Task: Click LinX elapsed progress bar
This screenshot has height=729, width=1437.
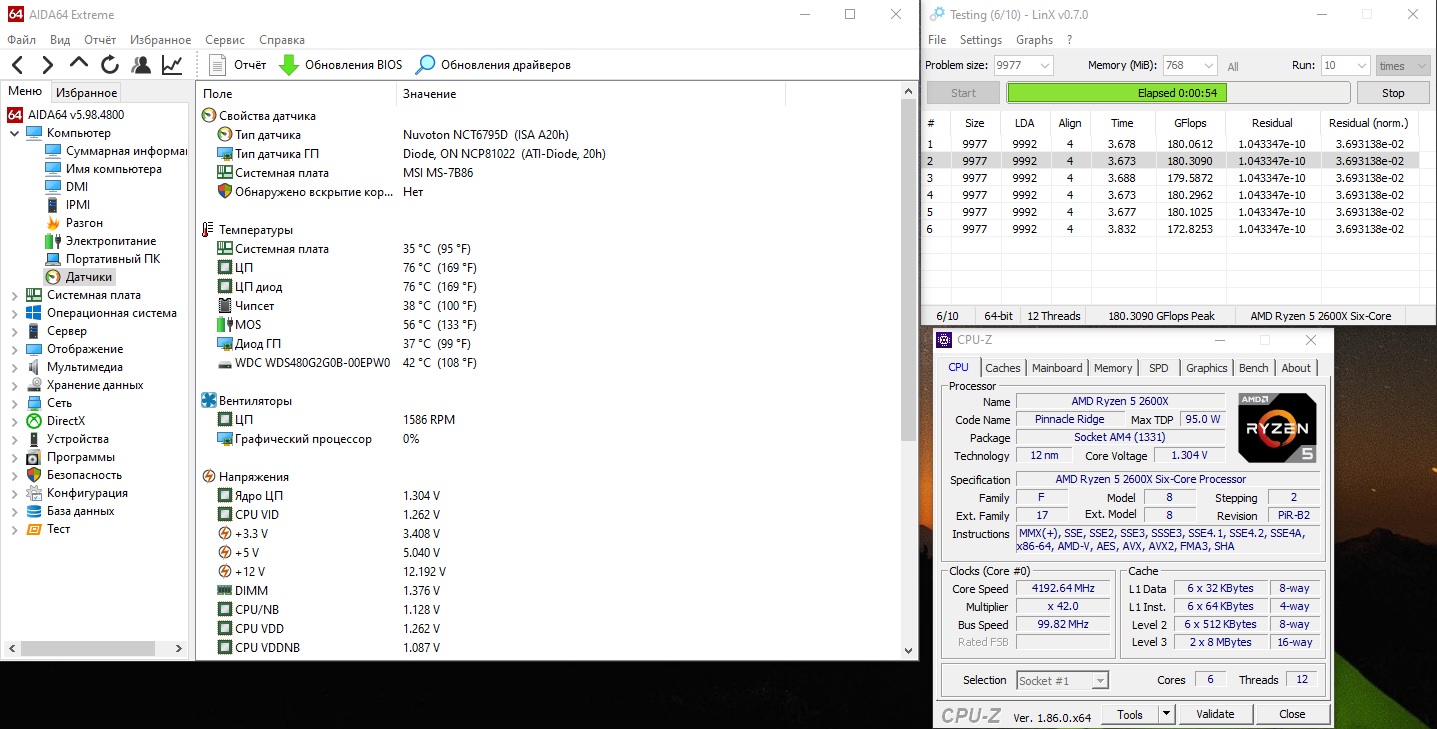Action: click(x=1177, y=93)
